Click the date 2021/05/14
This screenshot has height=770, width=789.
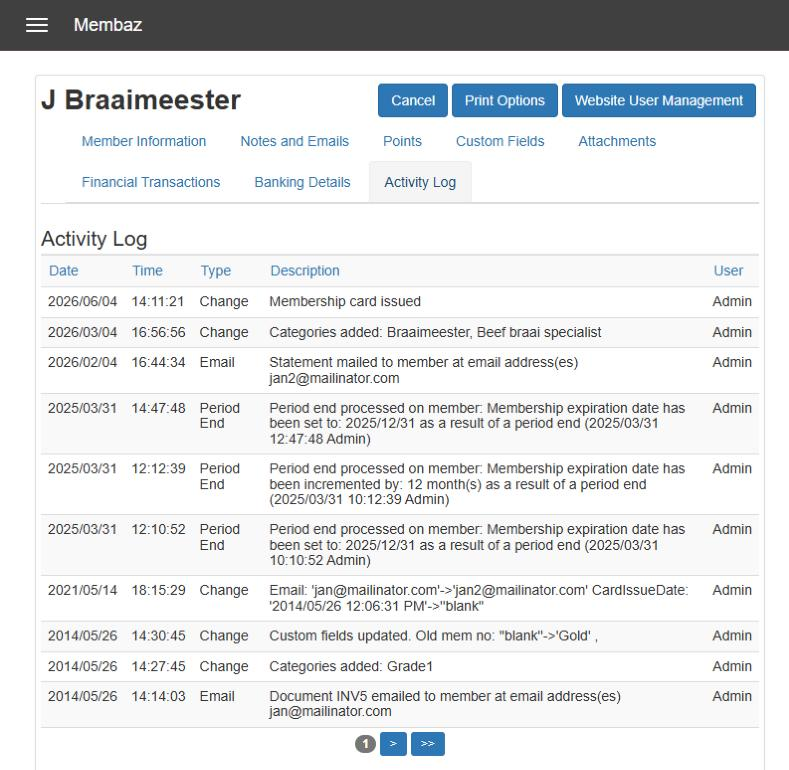pos(83,590)
